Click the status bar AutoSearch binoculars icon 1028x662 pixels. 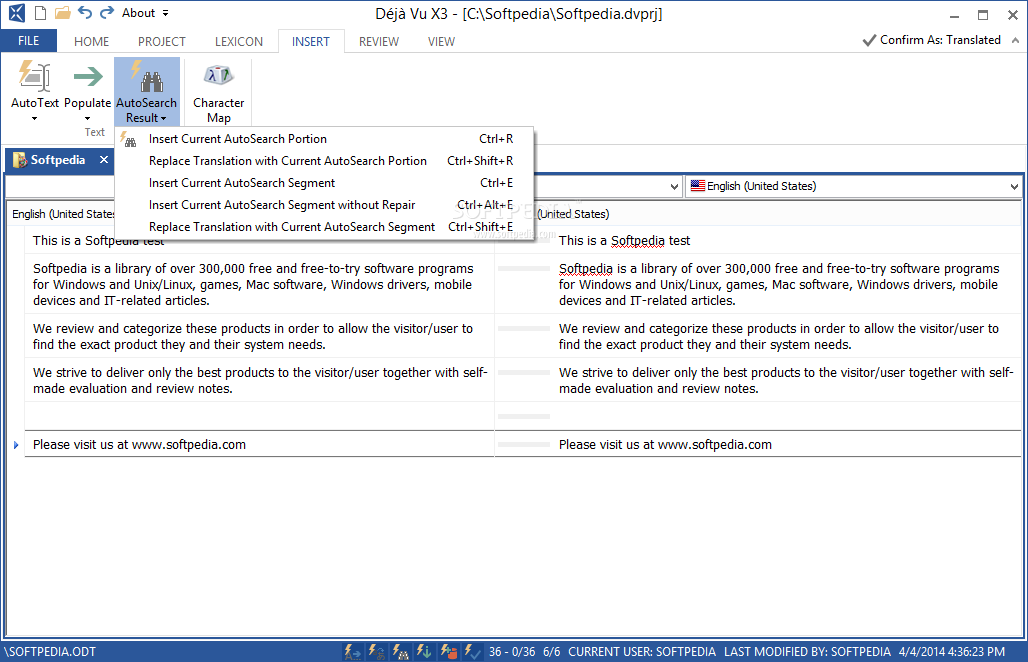(x=400, y=652)
